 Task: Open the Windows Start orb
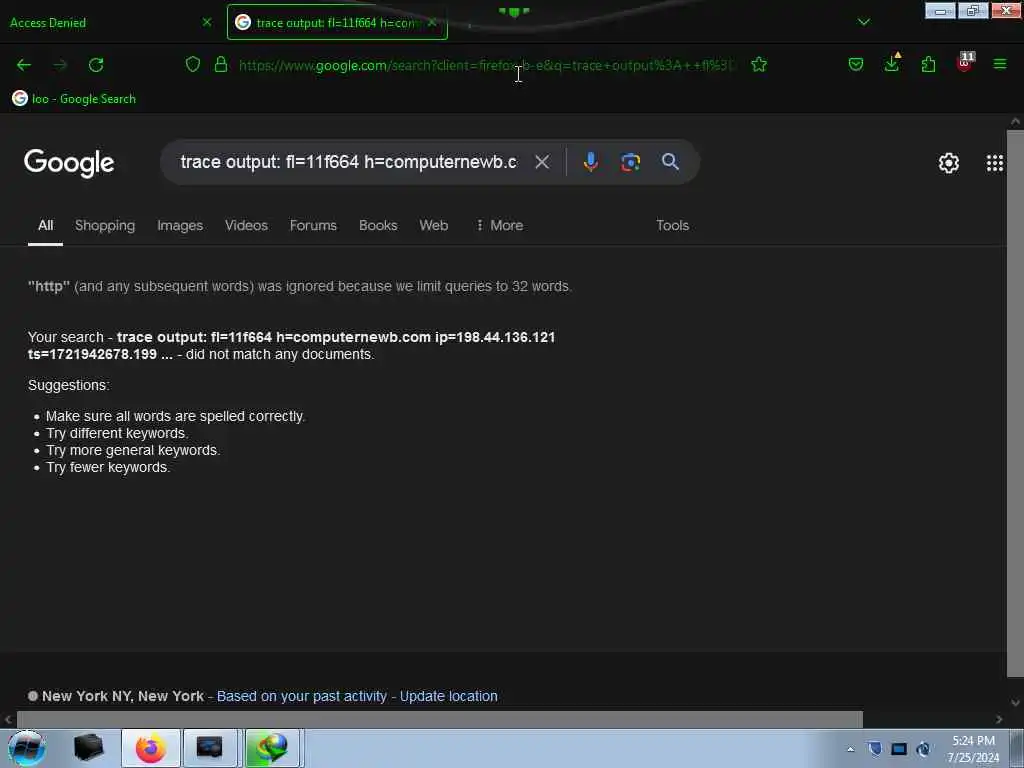(27, 748)
